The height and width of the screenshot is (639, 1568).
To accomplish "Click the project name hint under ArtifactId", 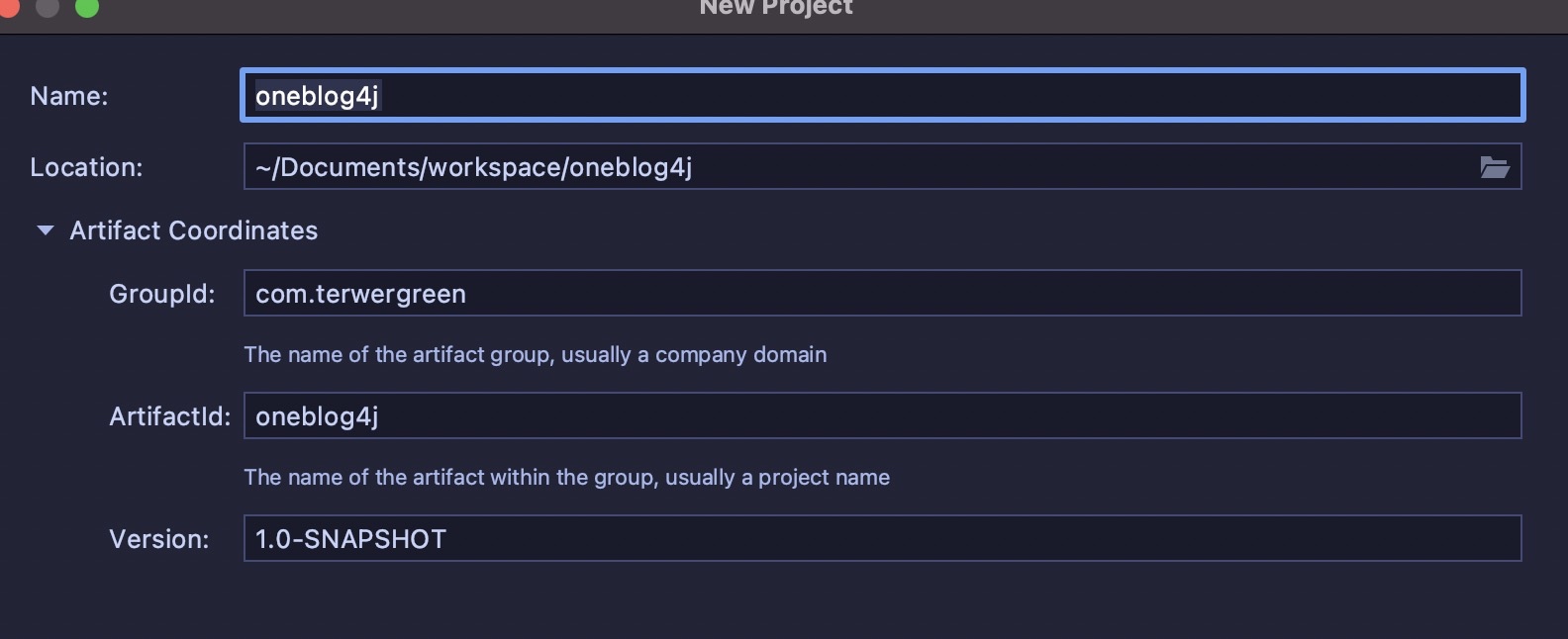I will (x=566, y=477).
